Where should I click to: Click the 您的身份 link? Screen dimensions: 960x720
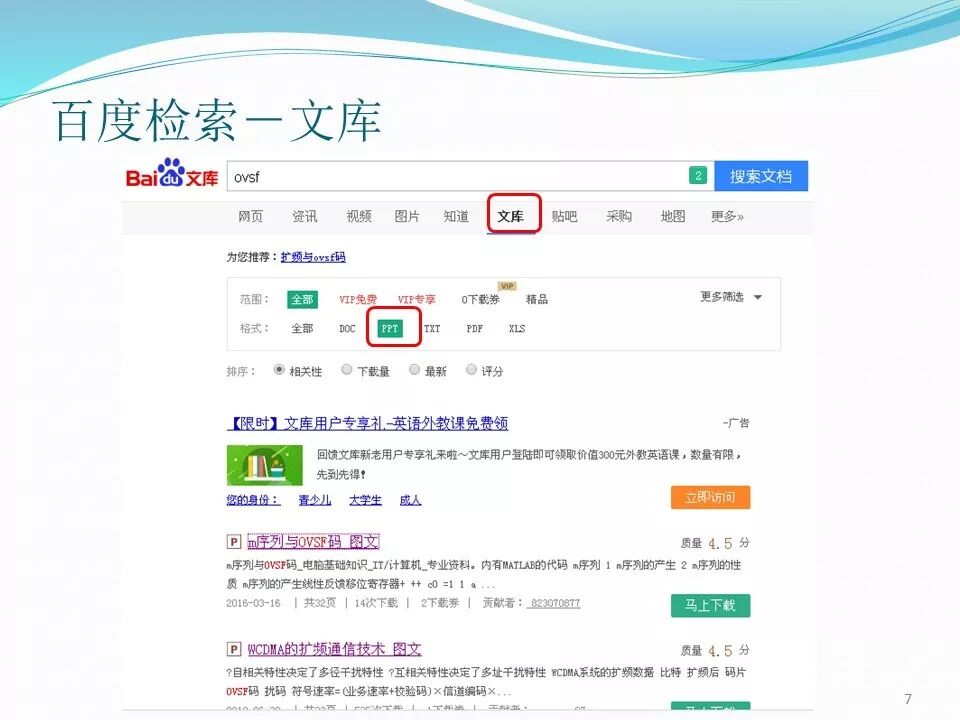click(253, 500)
